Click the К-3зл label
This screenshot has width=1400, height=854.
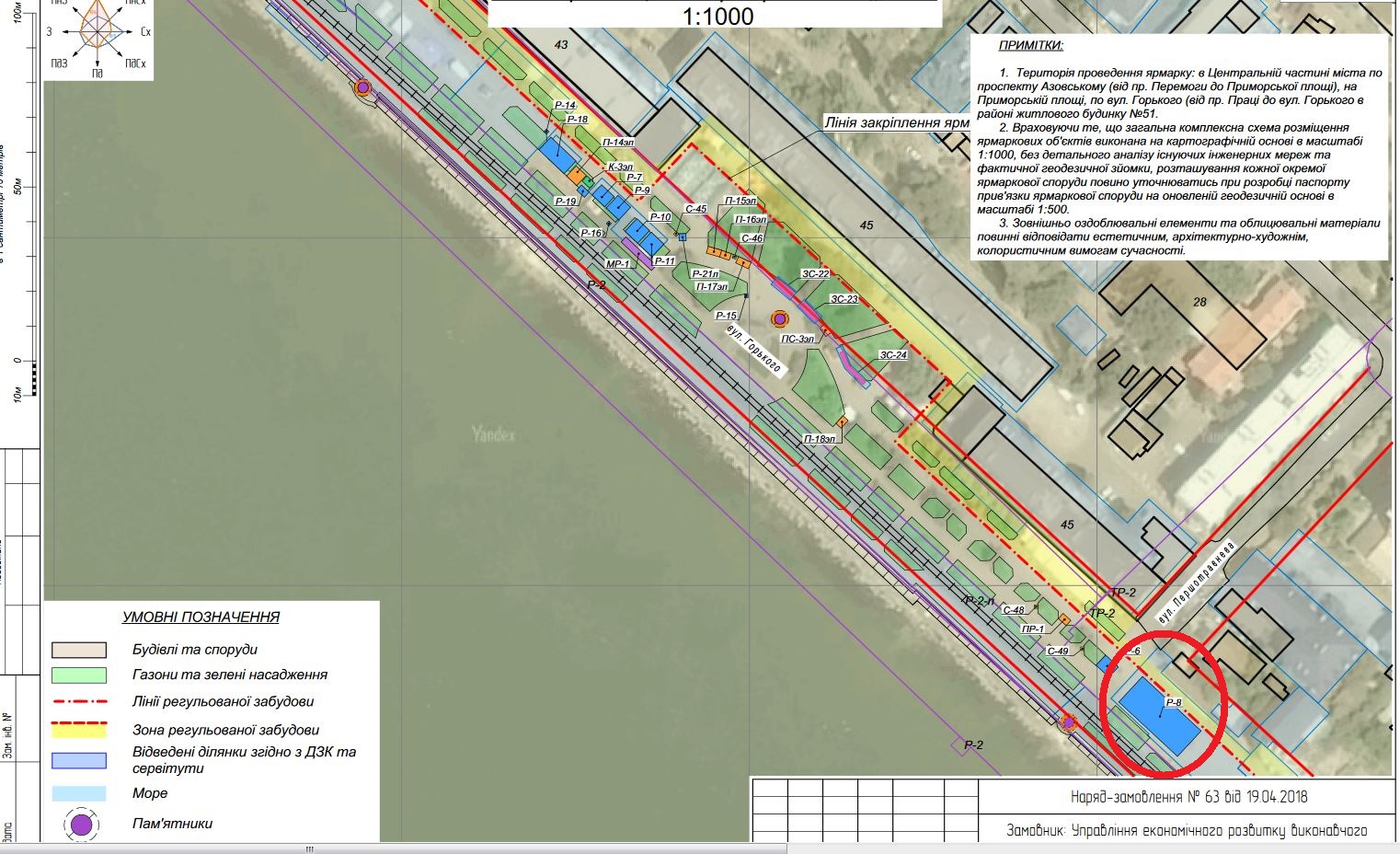(620, 167)
